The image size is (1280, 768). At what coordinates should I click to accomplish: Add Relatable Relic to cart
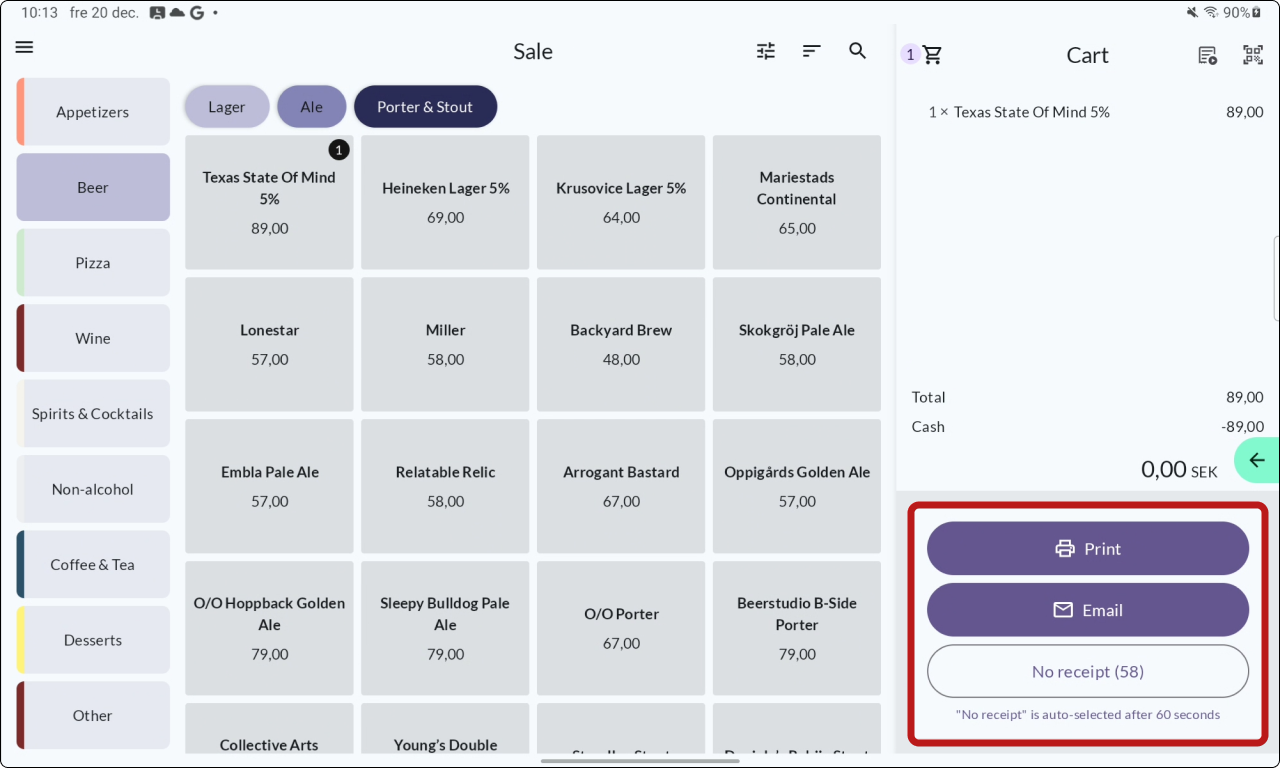pos(445,486)
